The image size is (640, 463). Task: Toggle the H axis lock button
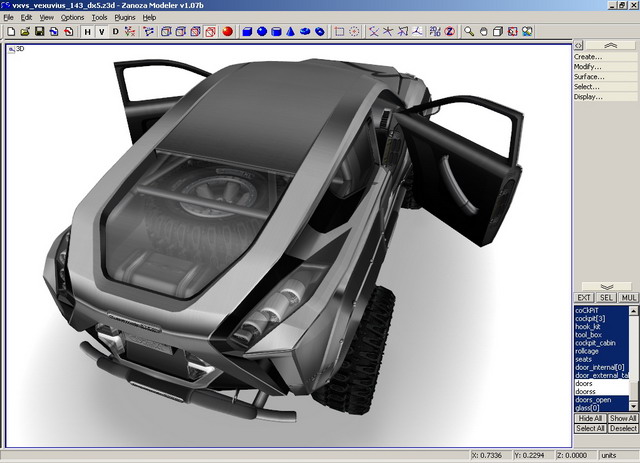pyautogui.click(x=87, y=31)
